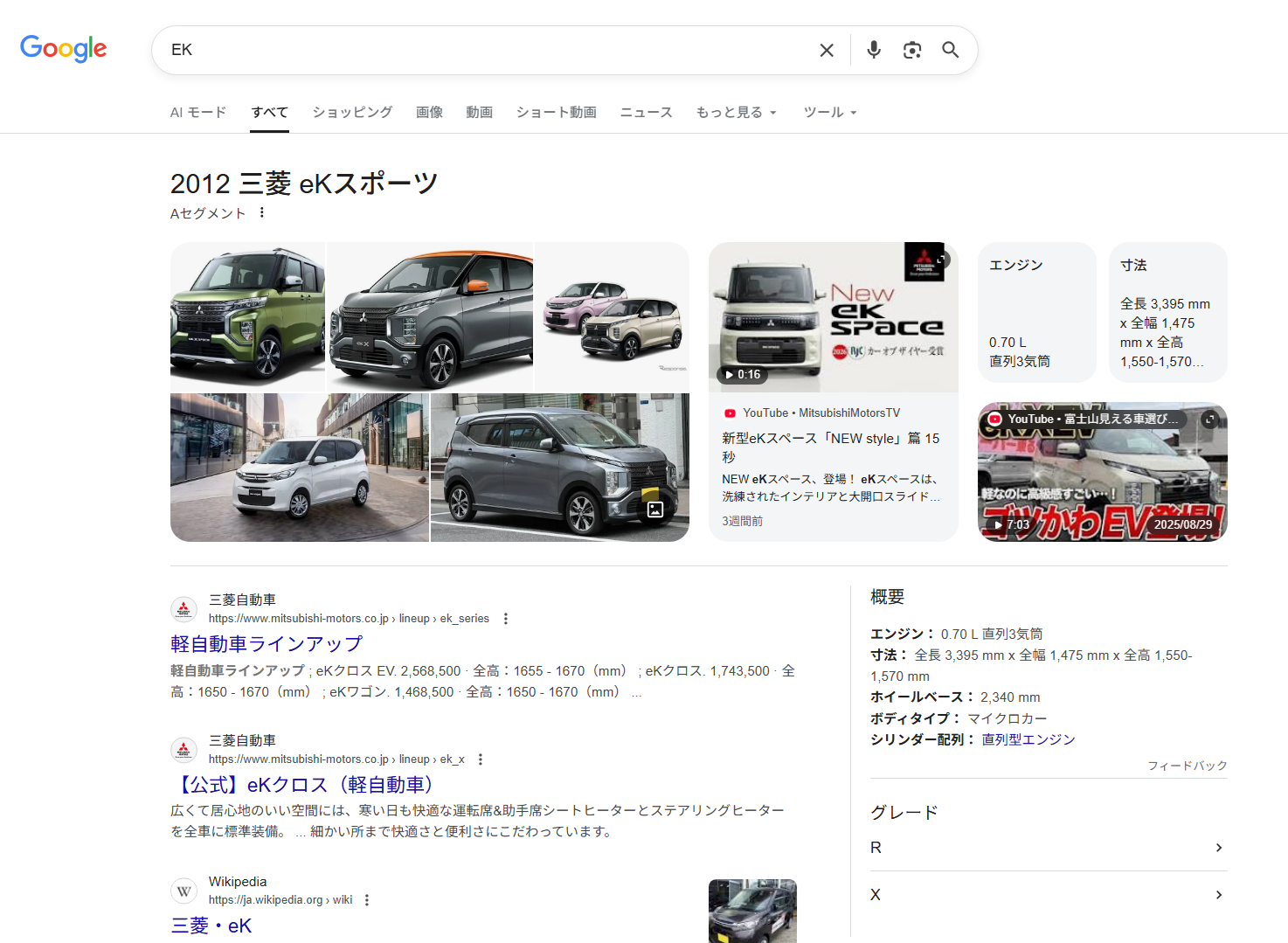Open the エンジン specification card

coord(1037,312)
